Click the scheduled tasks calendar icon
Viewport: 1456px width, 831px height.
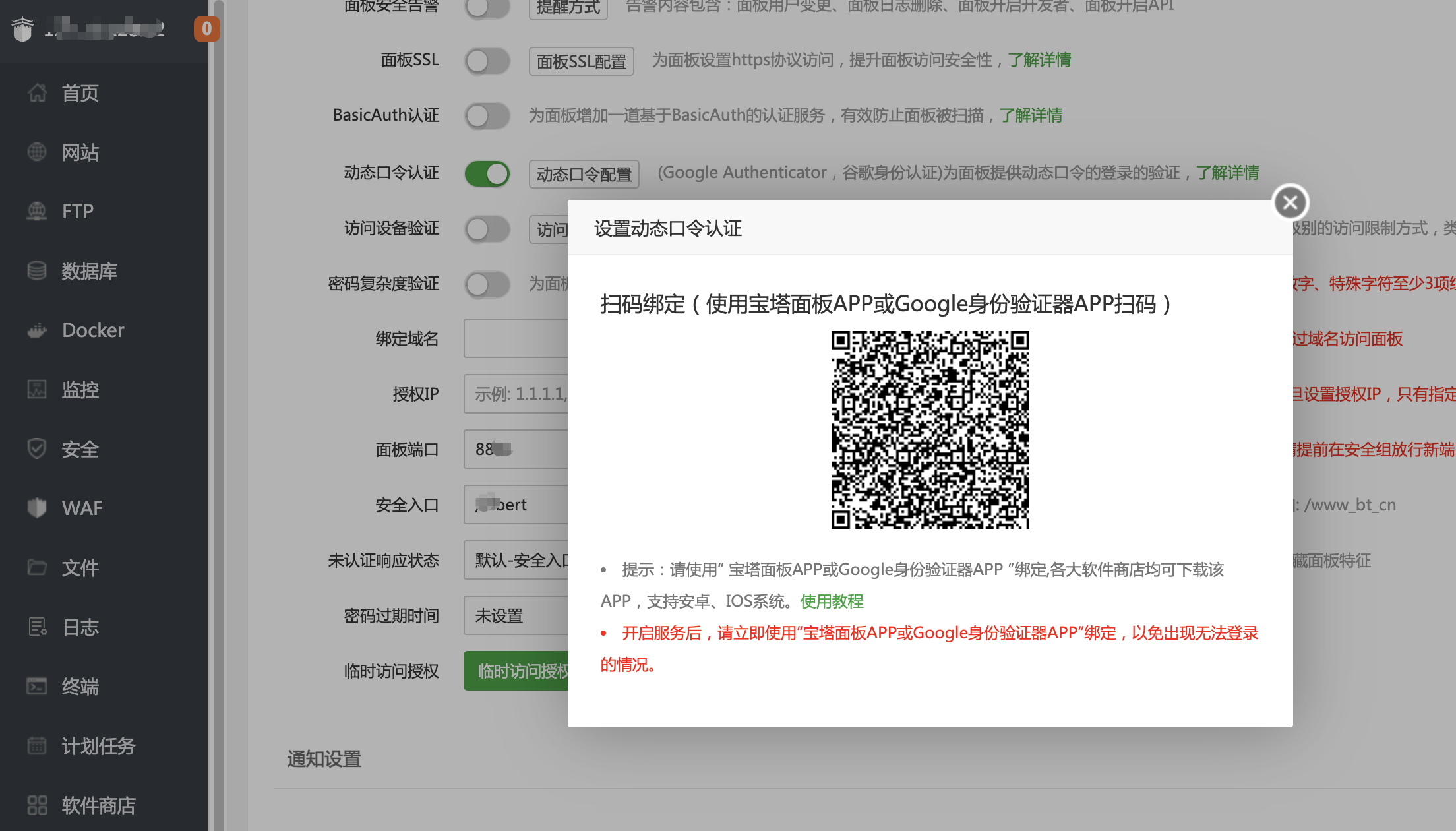tap(37, 745)
